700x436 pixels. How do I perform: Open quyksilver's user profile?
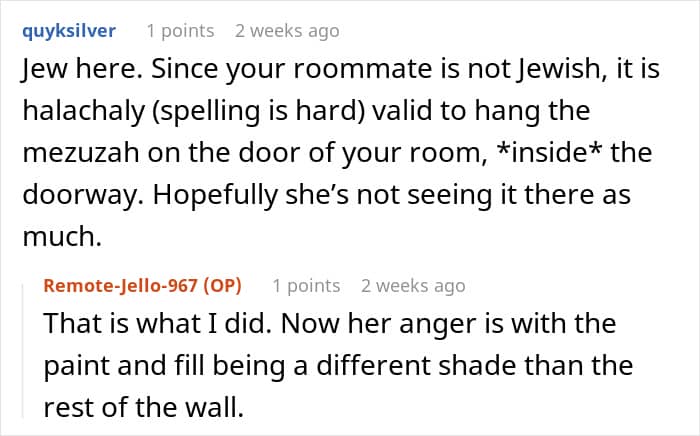tap(69, 31)
